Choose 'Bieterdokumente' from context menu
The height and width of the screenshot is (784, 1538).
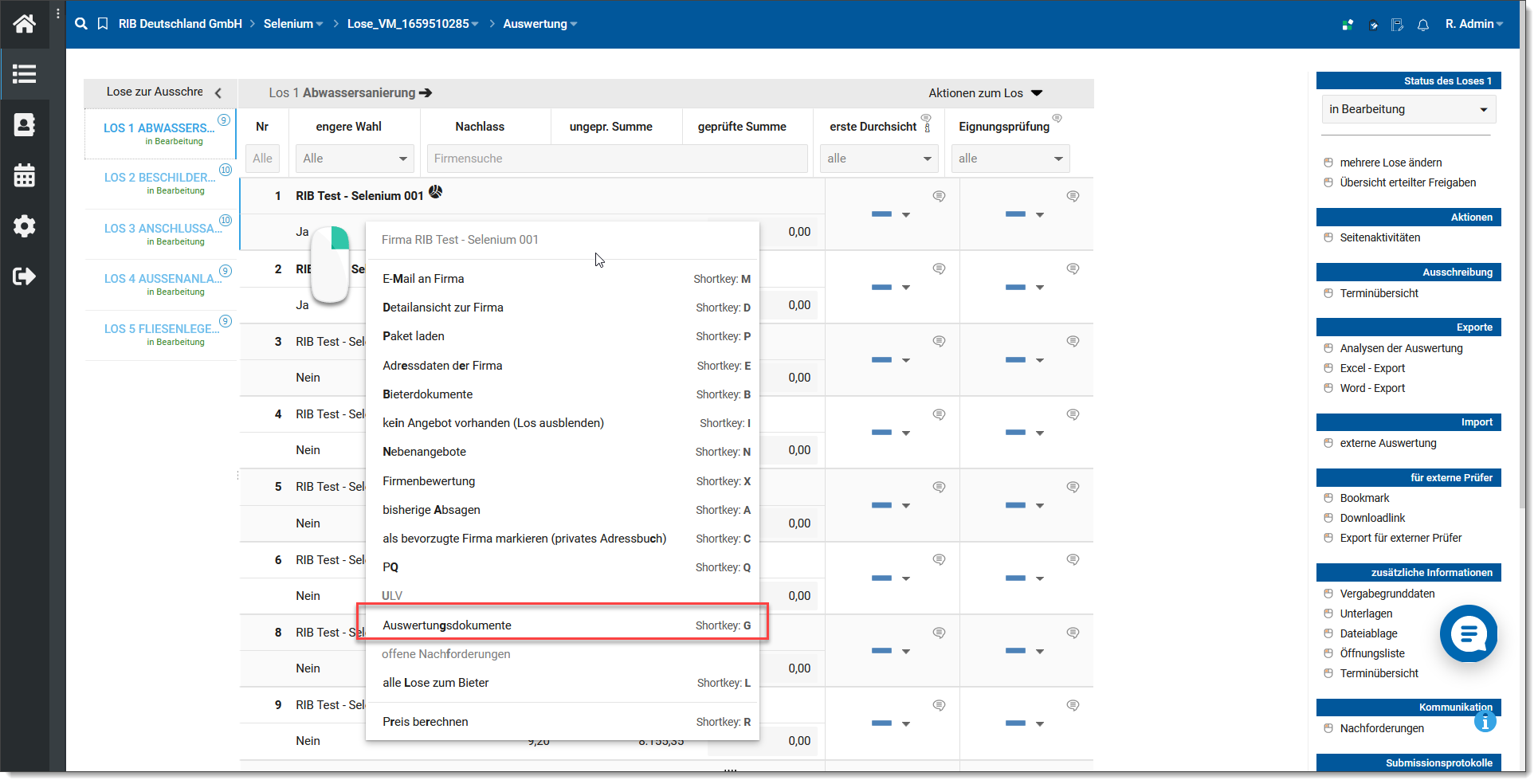pos(427,394)
